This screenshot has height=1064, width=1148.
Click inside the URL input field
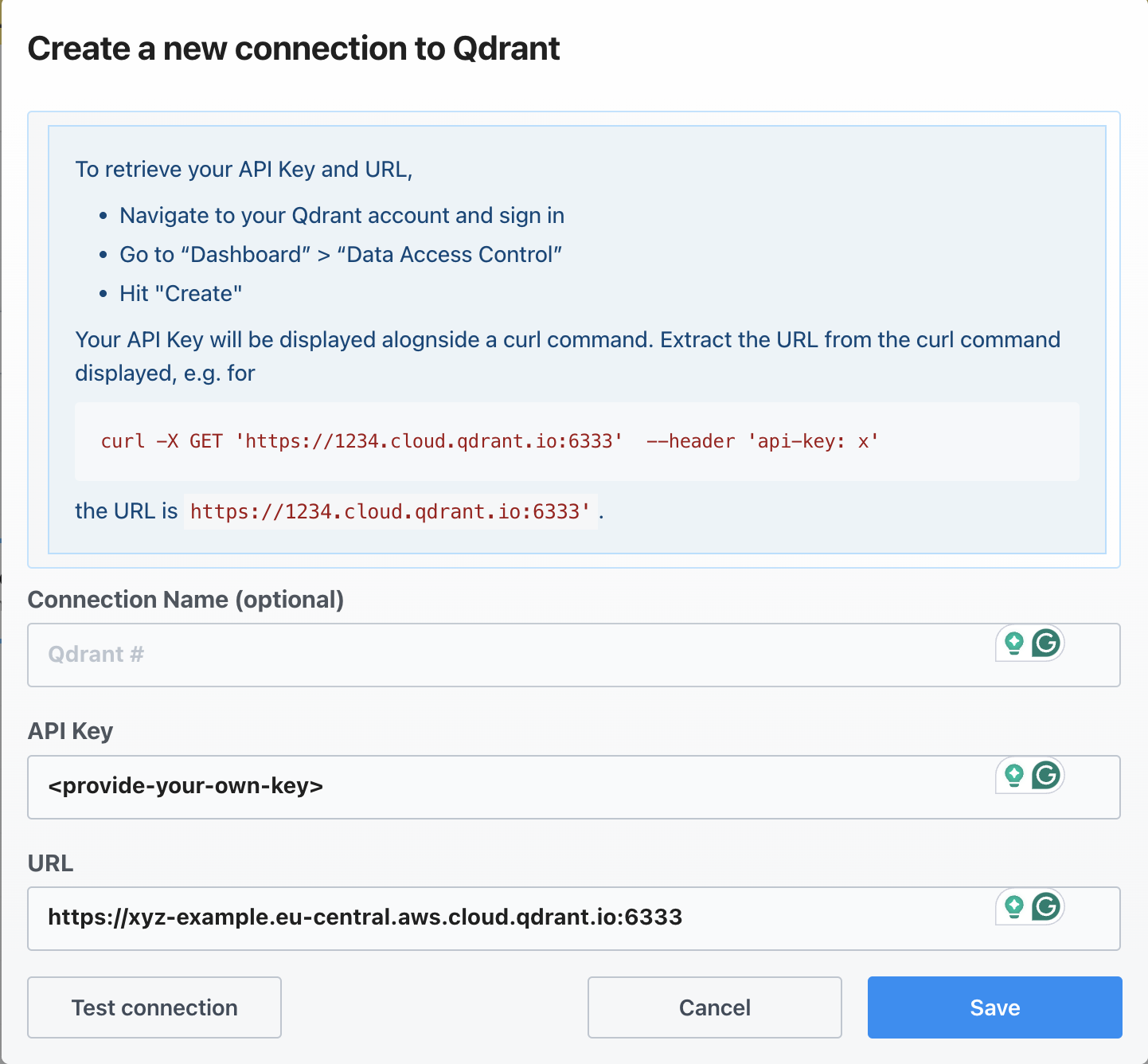pyautogui.click(x=478, y=917)
